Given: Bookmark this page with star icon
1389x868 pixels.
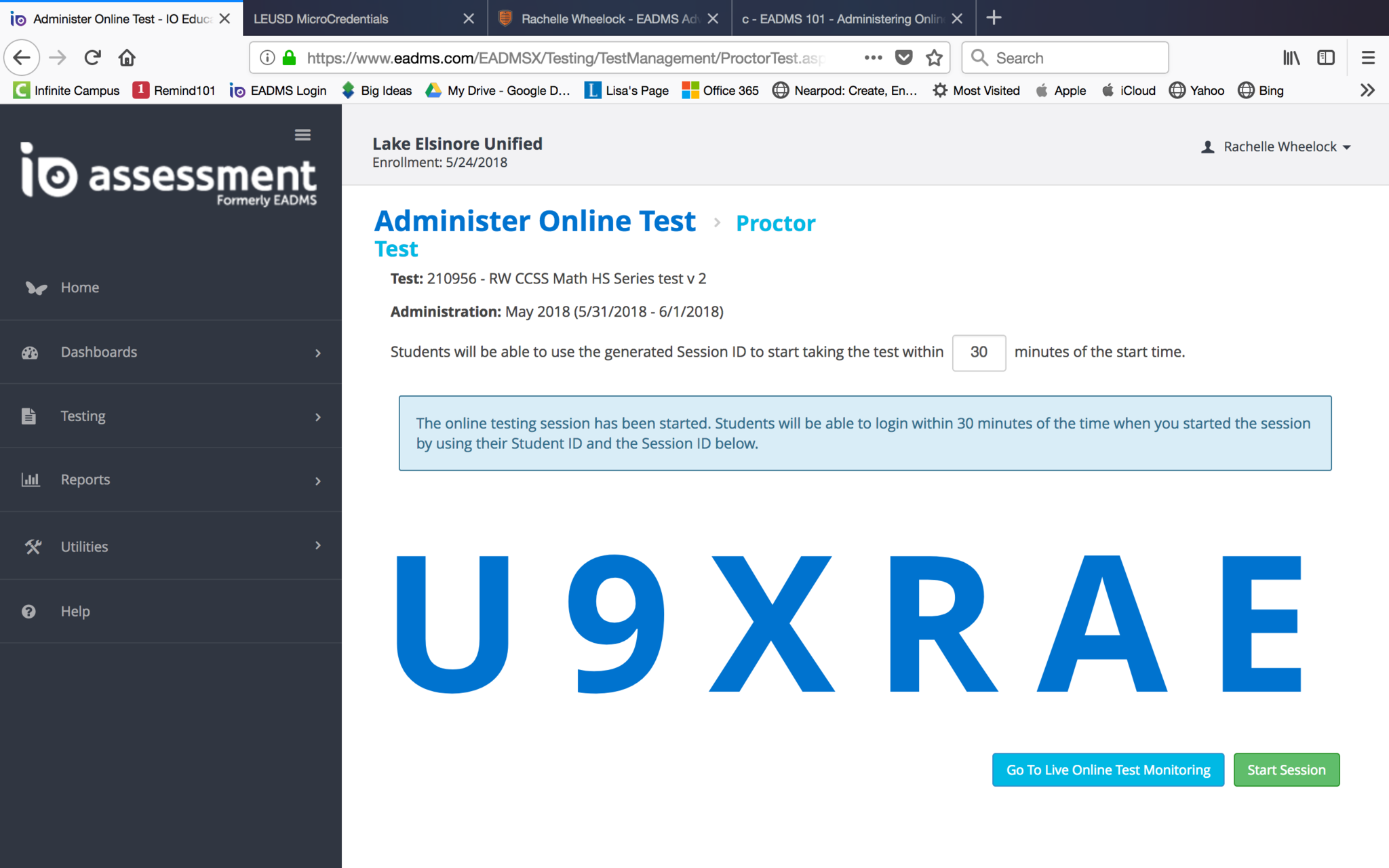Looking at the screenshot, I should [x=934, y=58].
